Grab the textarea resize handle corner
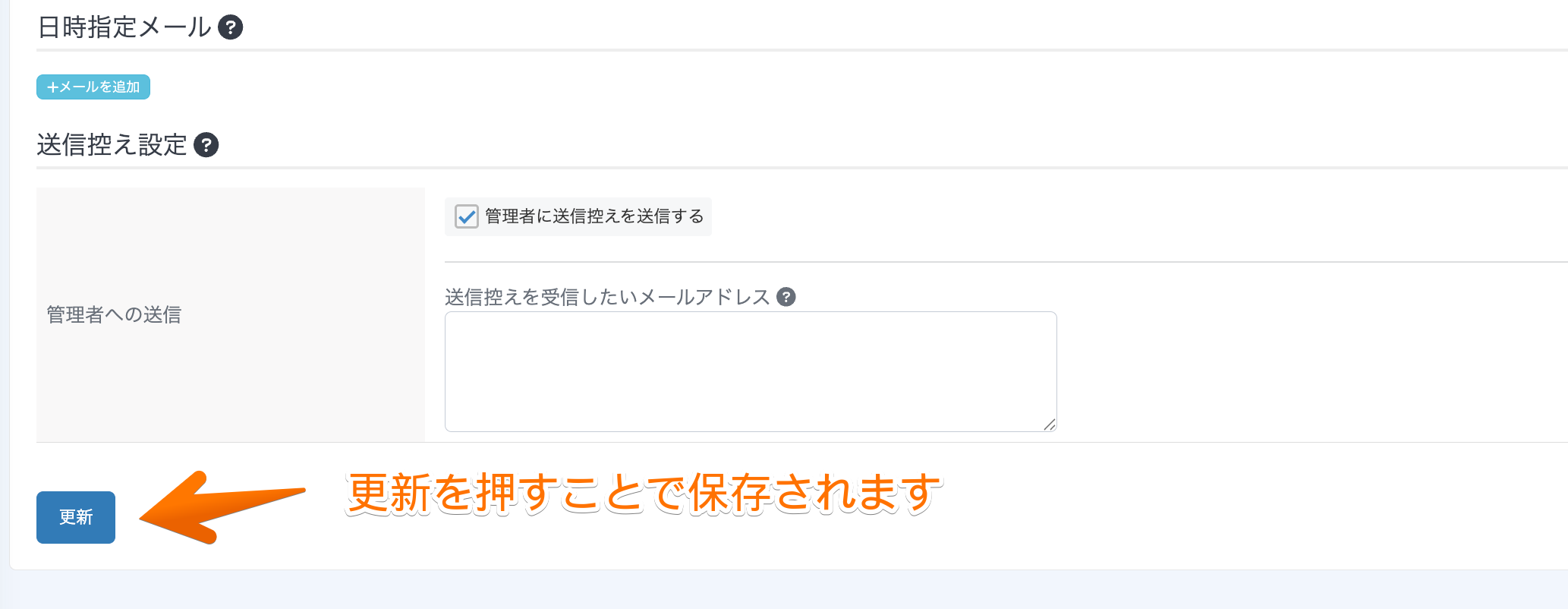Image resolution: width=1568 pixels, height=609 pixels. (x=1050, y=424)
